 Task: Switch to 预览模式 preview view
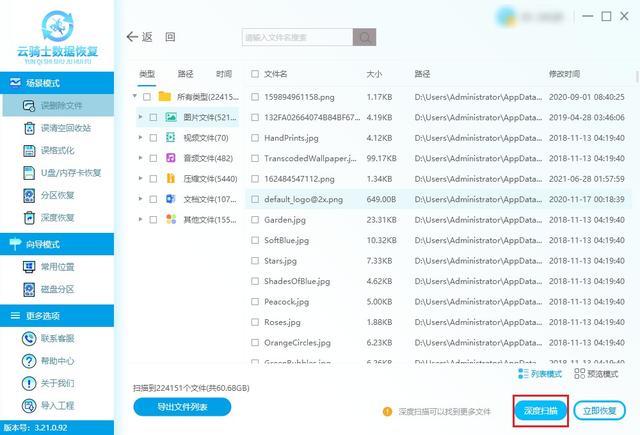(596, 373)
